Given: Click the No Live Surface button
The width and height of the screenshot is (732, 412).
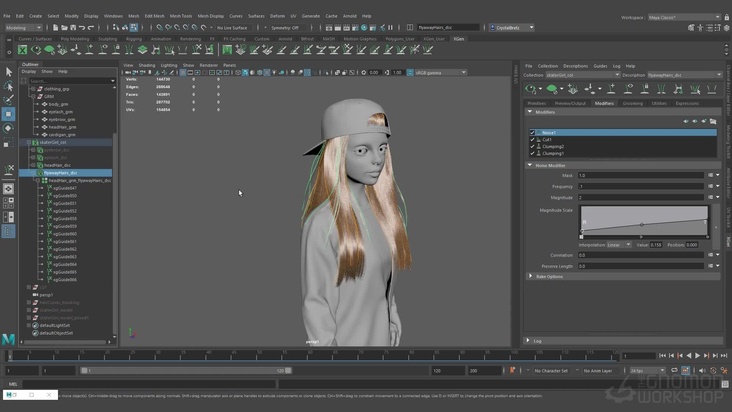Looking at the screenshot, I should click(232, 27).
